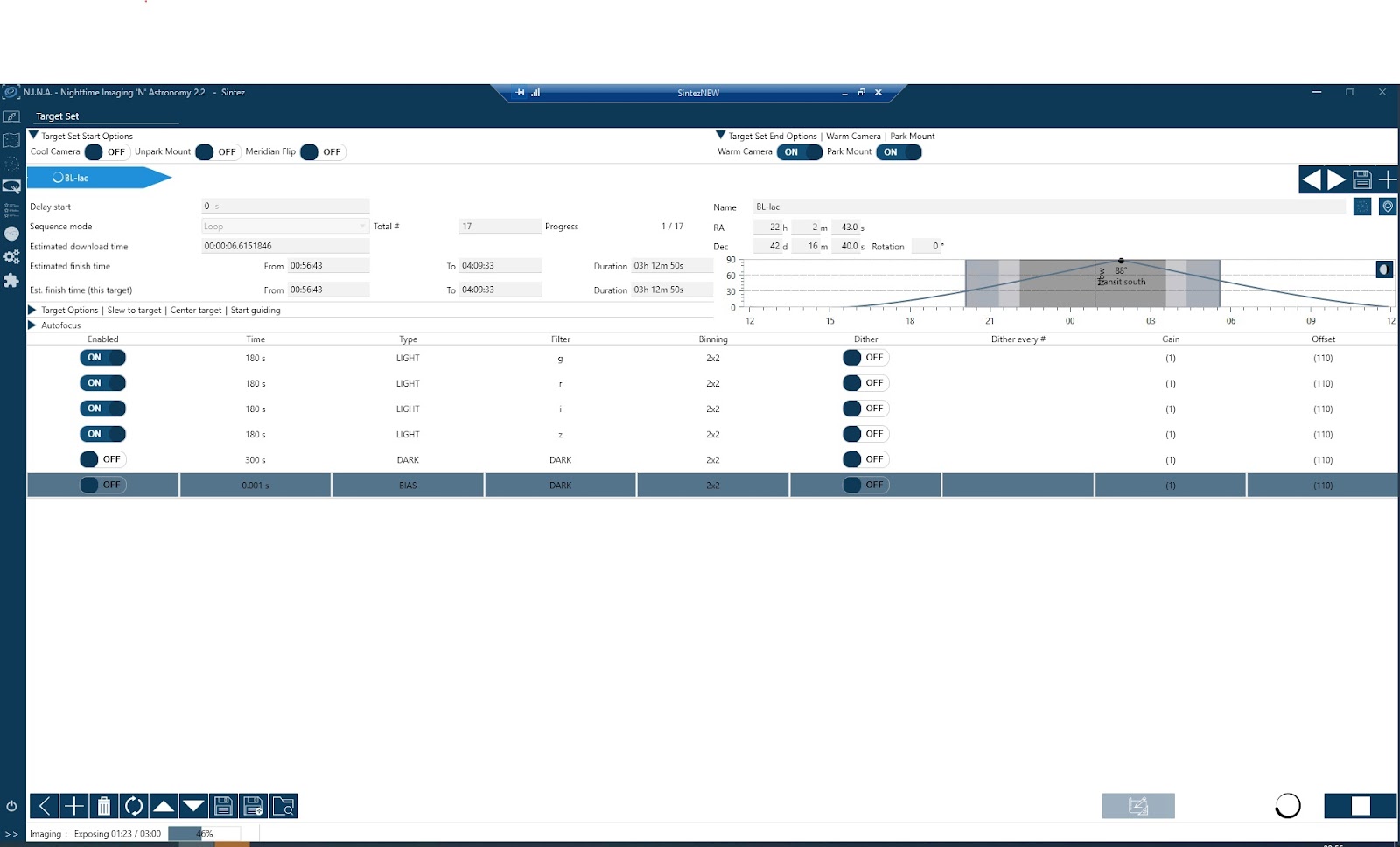Viewport: 1400px width, 847px height.
Task: Click the Delay start input field
Action: [x=285, y=206]
